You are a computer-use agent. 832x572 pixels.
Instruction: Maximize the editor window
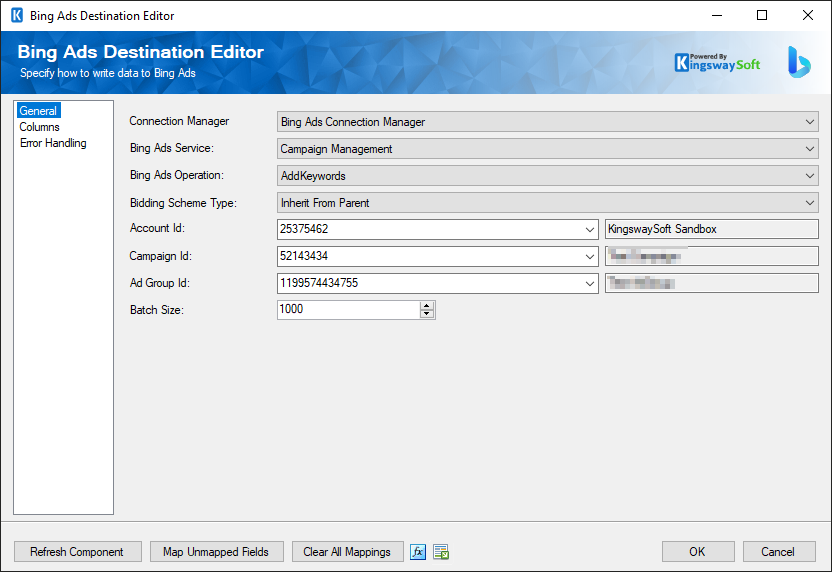(762, 15)
